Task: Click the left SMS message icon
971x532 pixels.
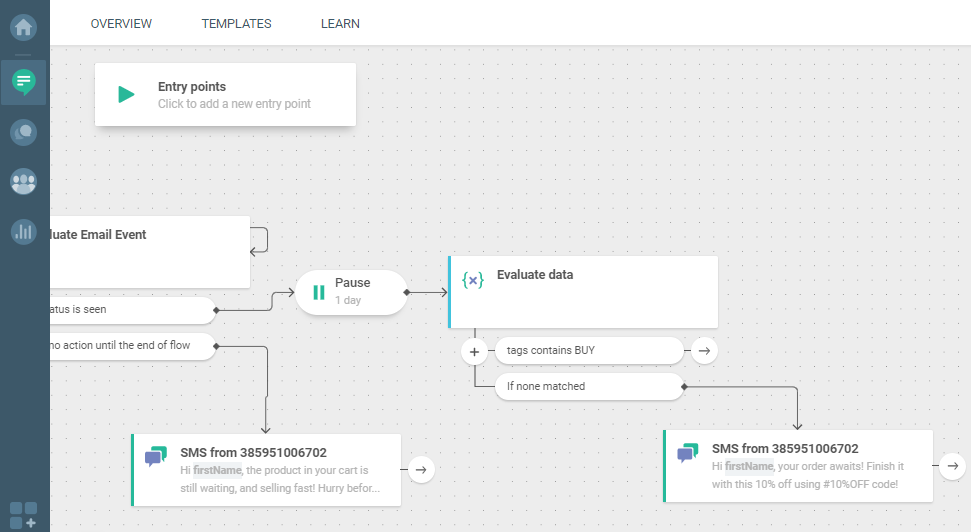Action: point(156,457)
